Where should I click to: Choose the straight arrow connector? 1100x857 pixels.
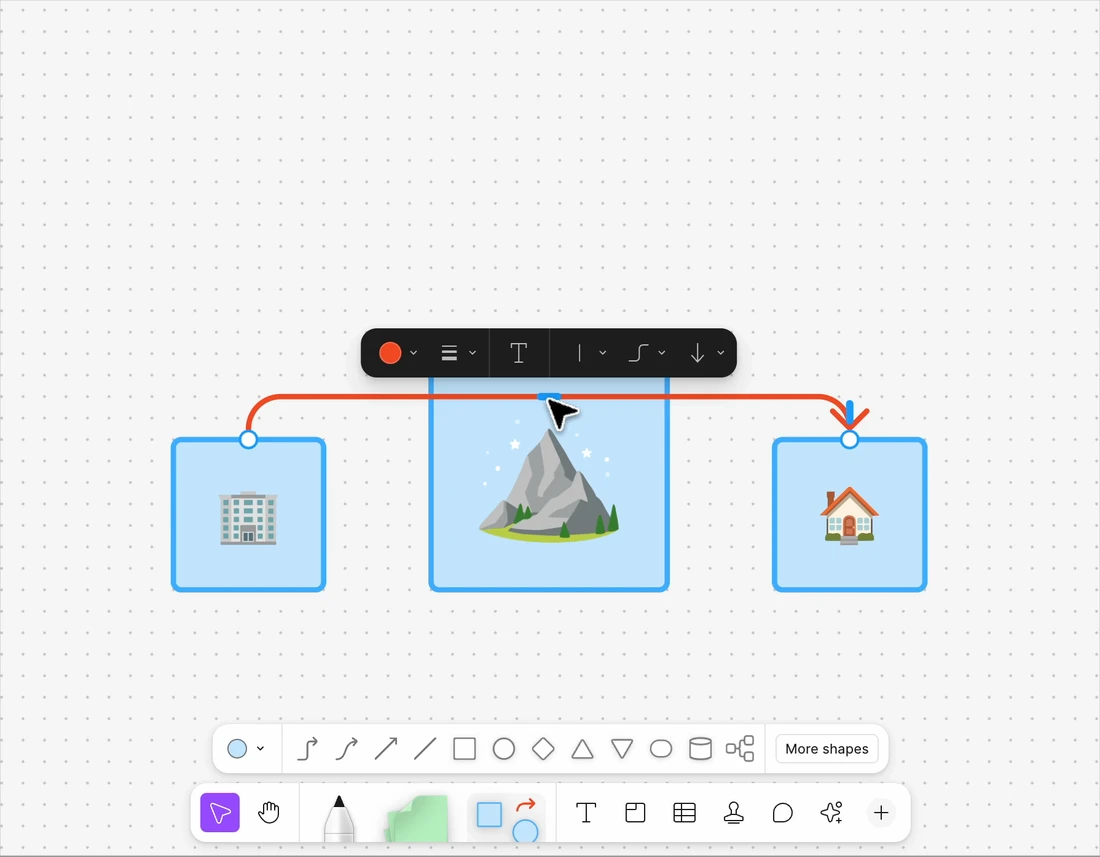coord(386,748)
